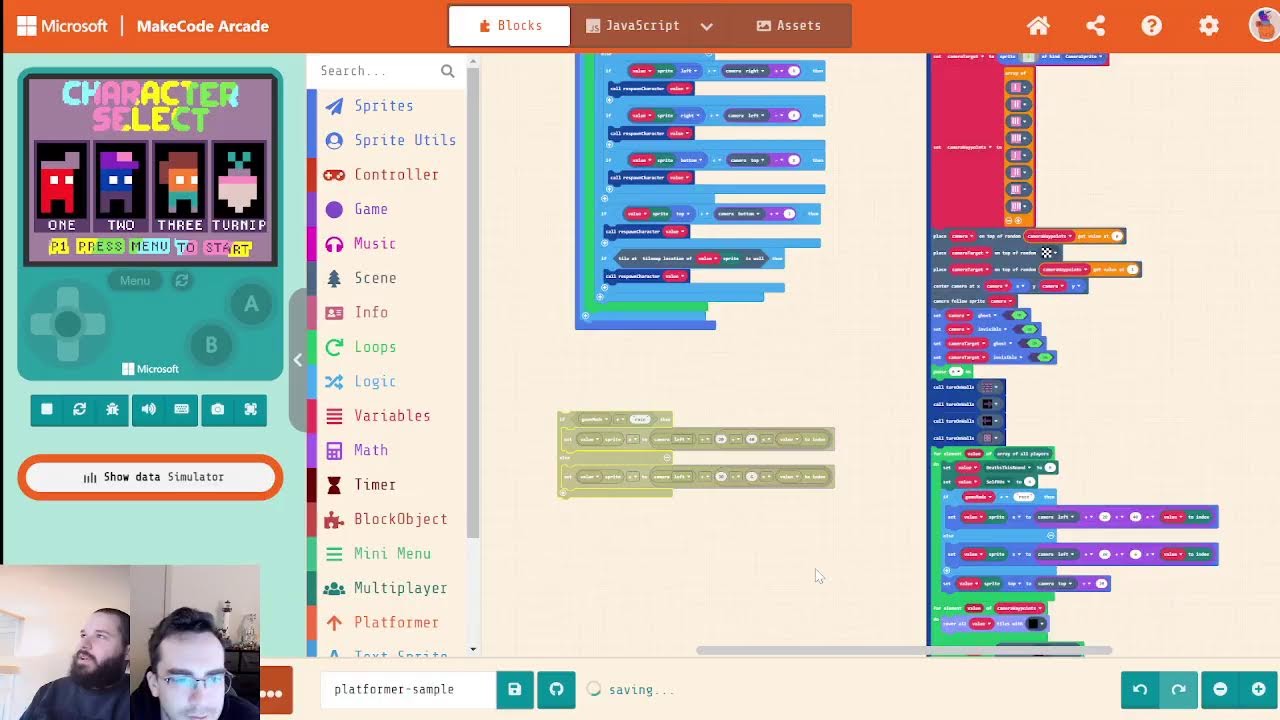Image resolution: width=1280 pixels, height=720 pixels.
Task: Open the Sprites block category
Action: coord(386,106)
